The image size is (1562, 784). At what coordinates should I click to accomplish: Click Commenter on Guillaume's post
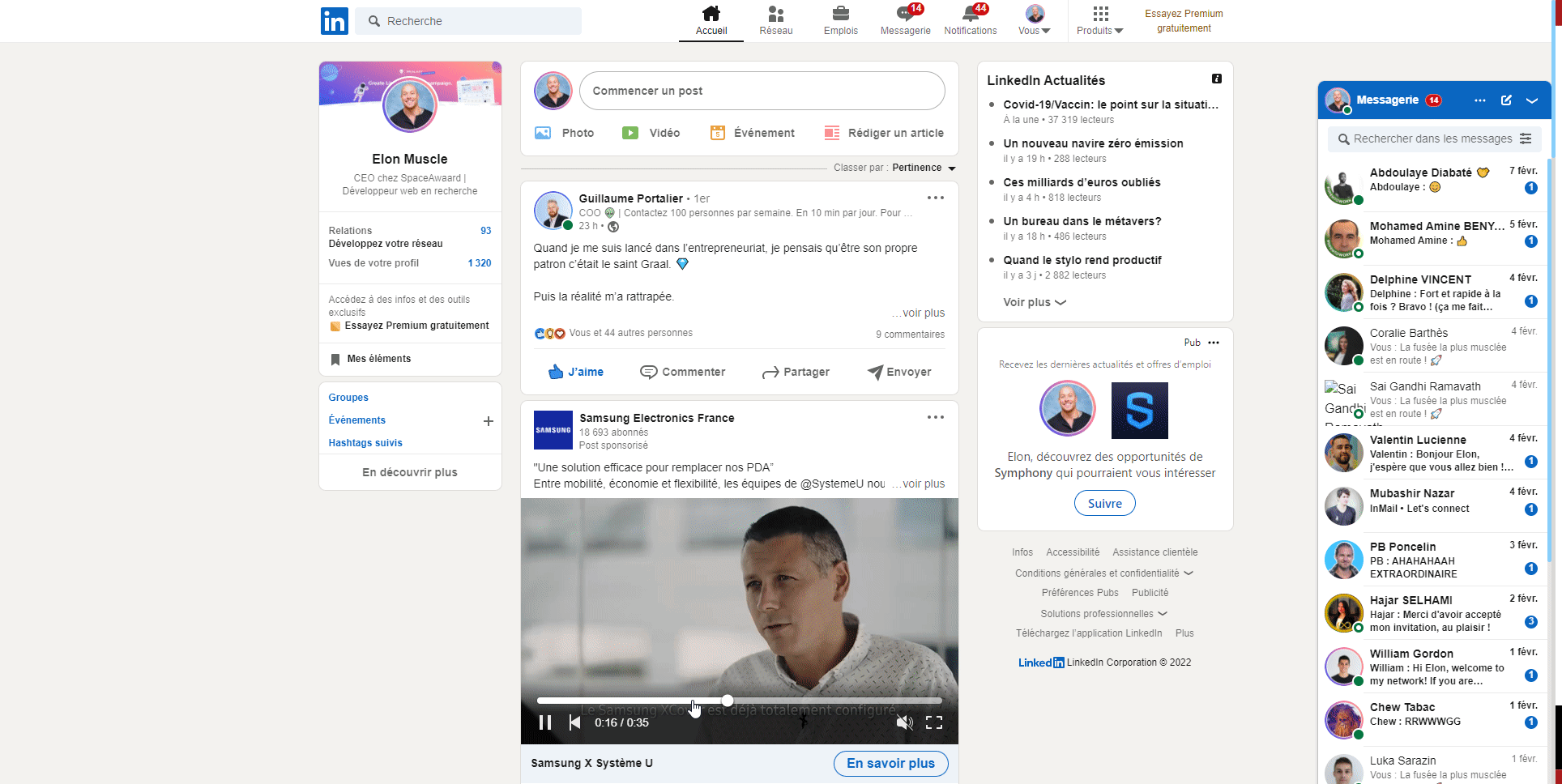click(x=683, y=372)
